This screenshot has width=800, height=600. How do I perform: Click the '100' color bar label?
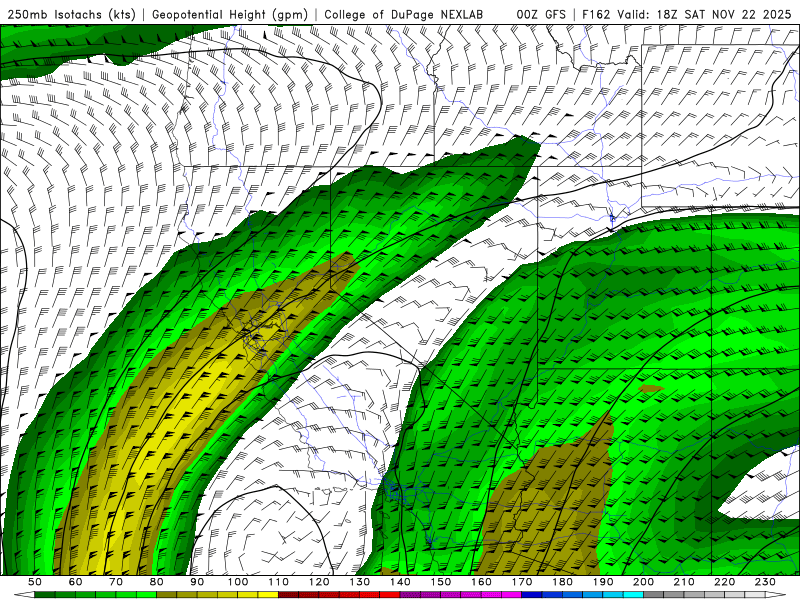pyautogui.click(x=238, y=582)
